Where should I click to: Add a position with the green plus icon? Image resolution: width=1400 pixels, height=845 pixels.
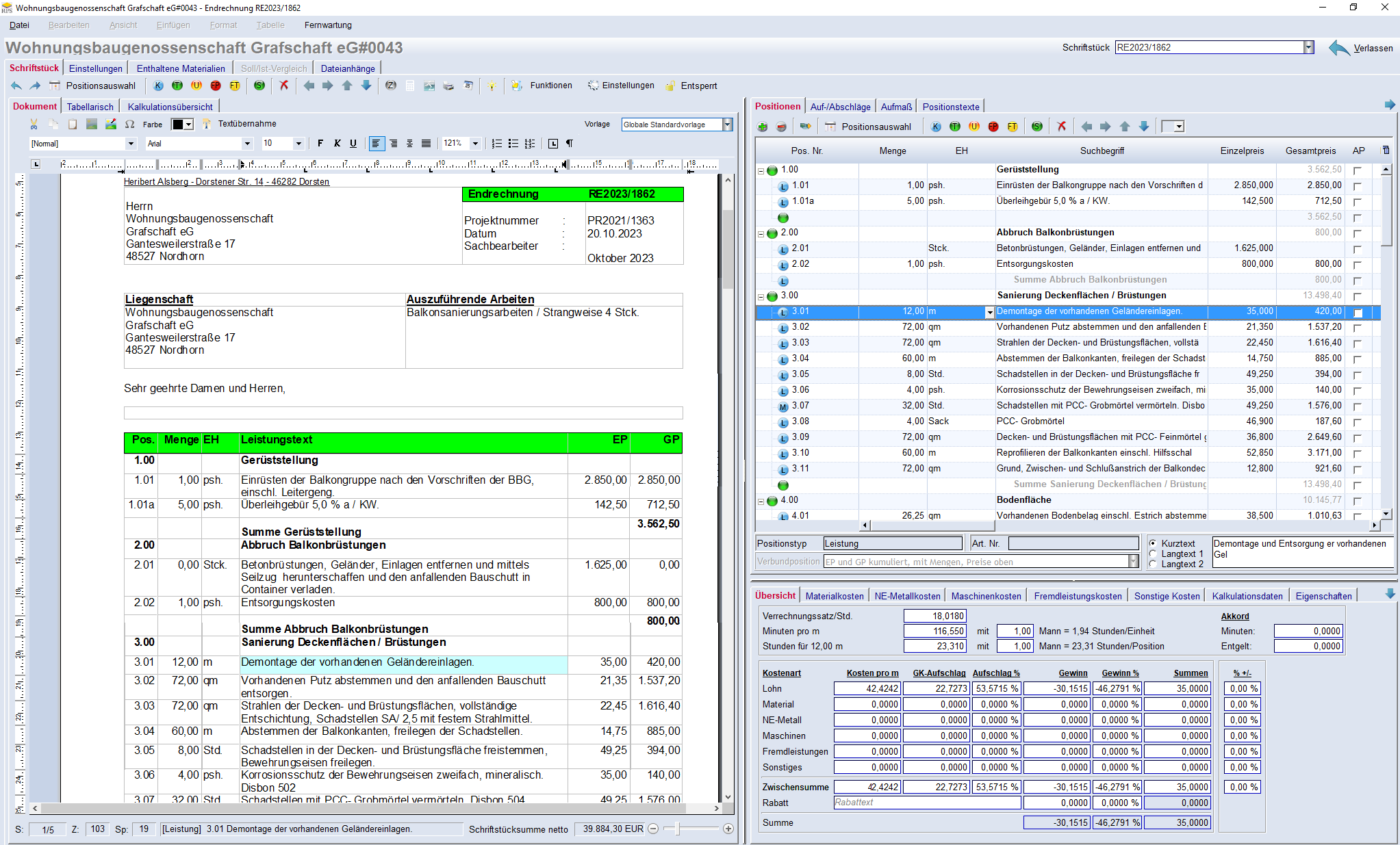click(763, 127)
